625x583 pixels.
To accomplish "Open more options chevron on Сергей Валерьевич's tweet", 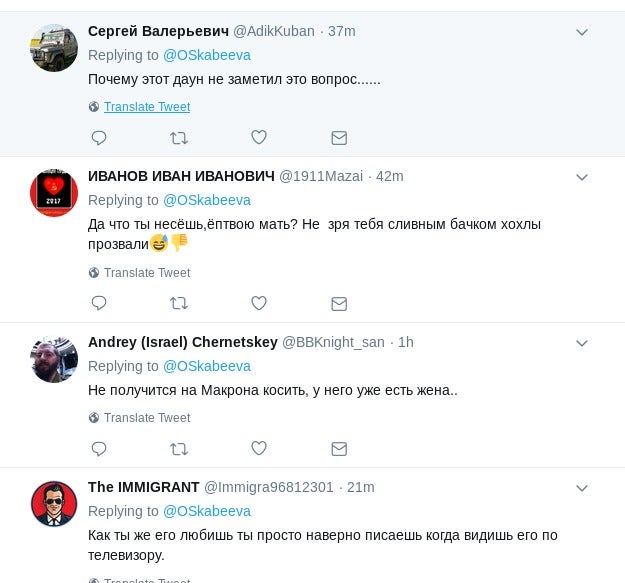I will (582, 32).
